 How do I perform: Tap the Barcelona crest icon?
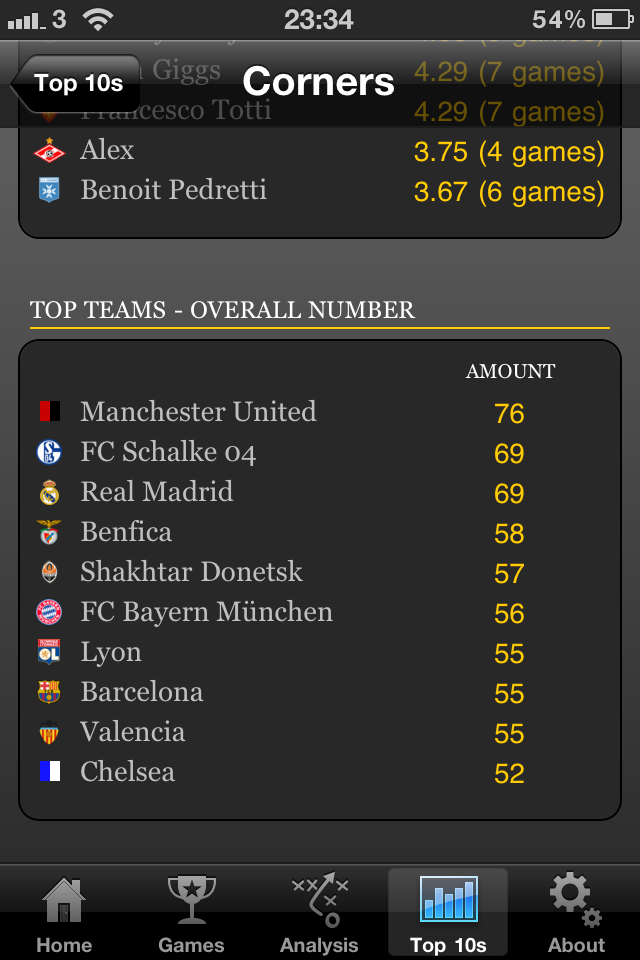pyautogui.click(x=49, y=692)
